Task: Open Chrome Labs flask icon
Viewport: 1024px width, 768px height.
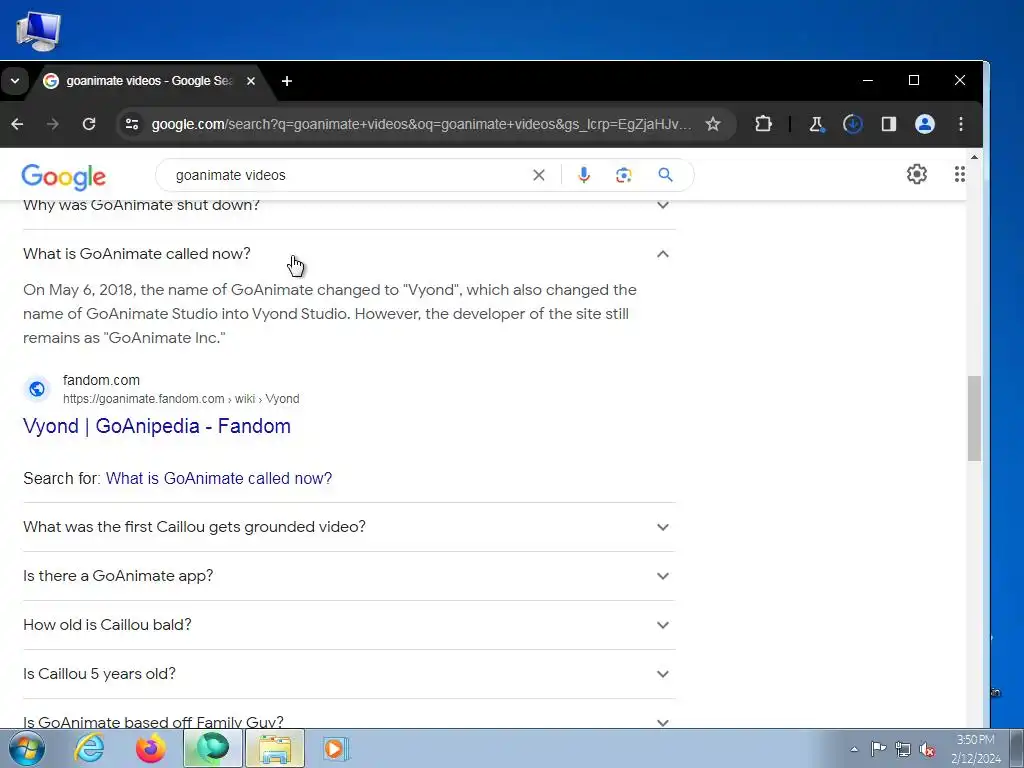Action: [816, 124]
